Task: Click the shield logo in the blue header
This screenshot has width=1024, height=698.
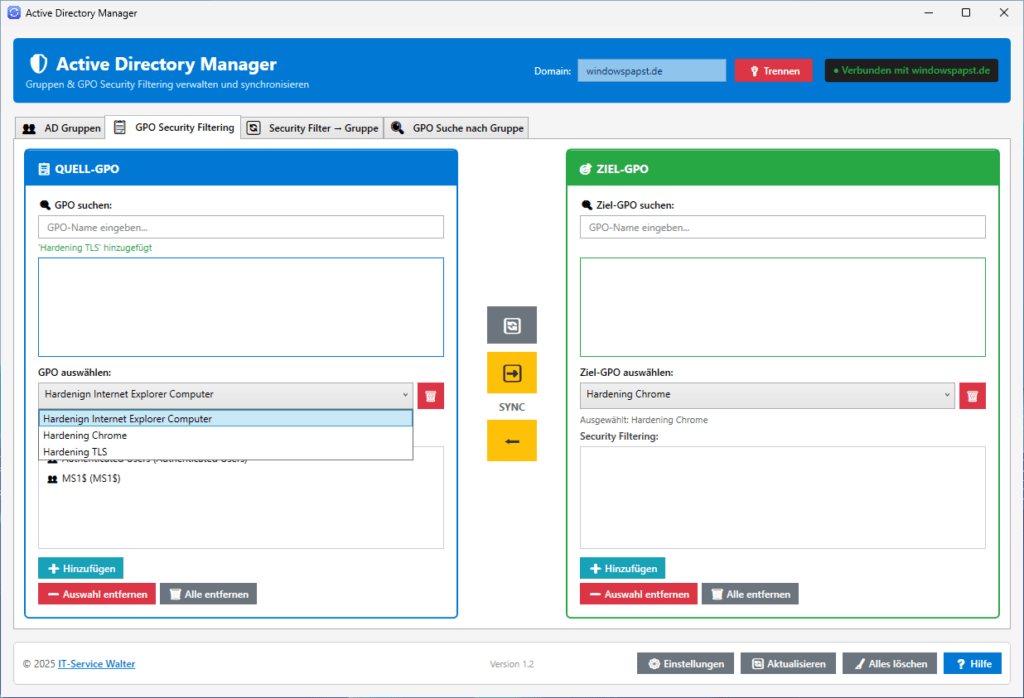Action: [40, 64]
